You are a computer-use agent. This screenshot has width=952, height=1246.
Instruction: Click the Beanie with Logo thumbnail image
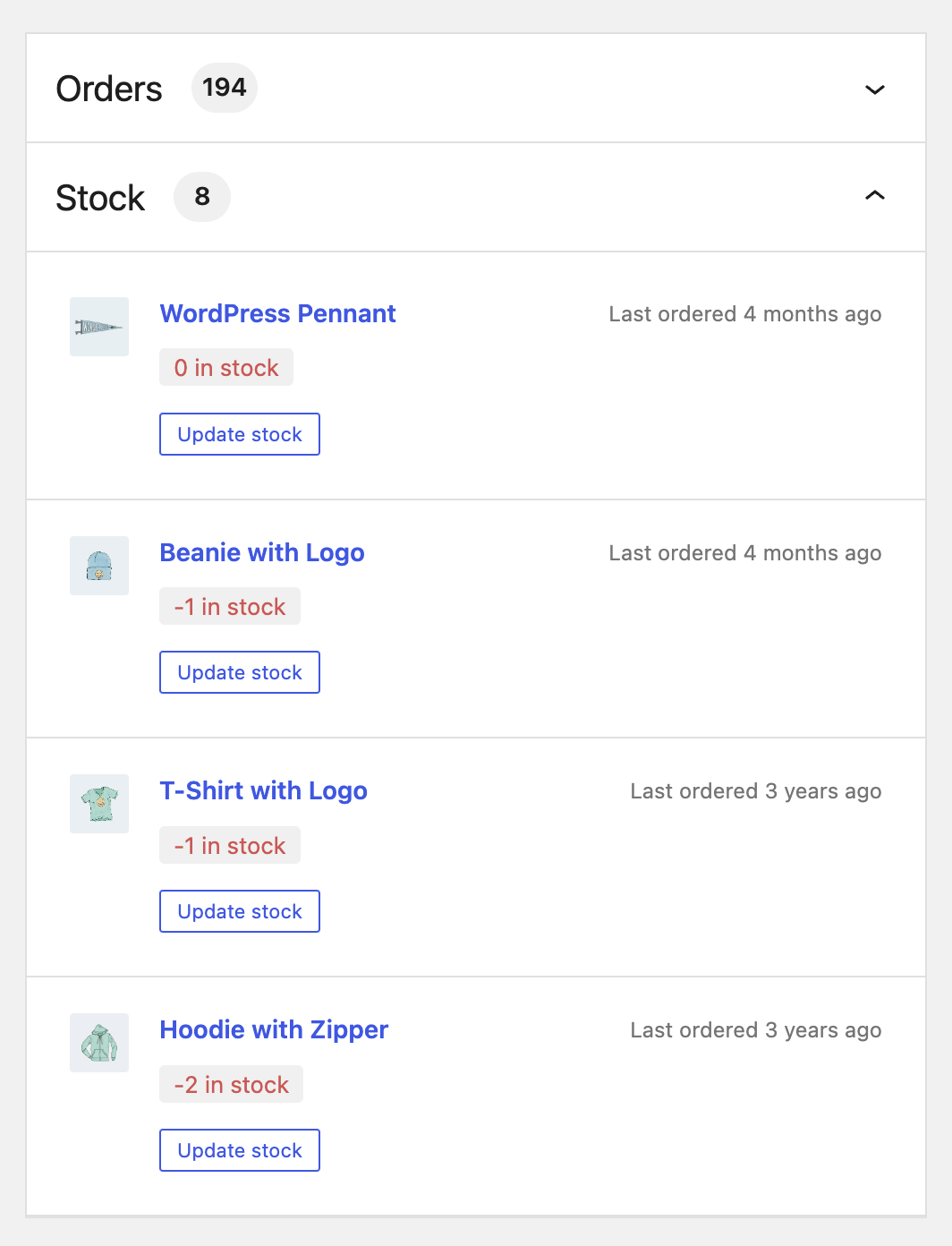pos(99,566)
